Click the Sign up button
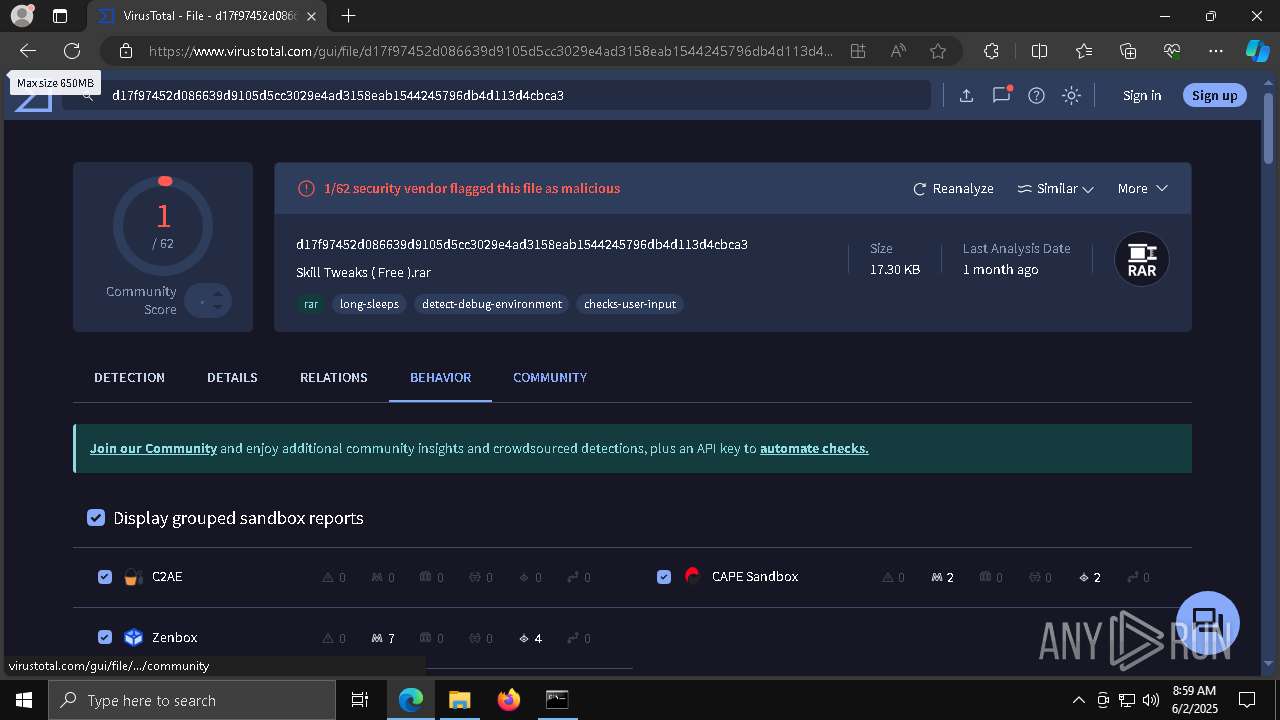The height and width of the screenshot is (720, 1280). [1215, 95]
